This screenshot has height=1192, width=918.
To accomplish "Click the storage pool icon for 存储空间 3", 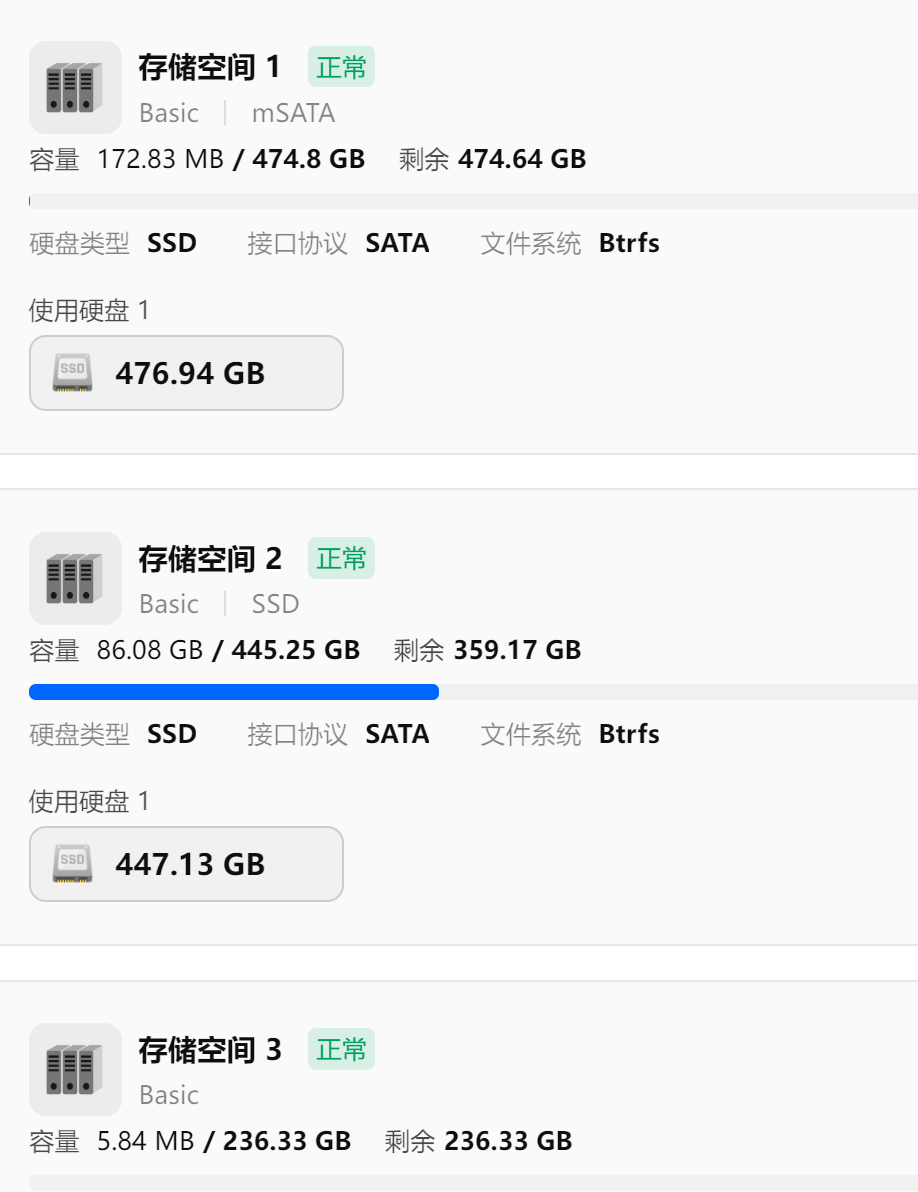I will tap(75, 1069).
